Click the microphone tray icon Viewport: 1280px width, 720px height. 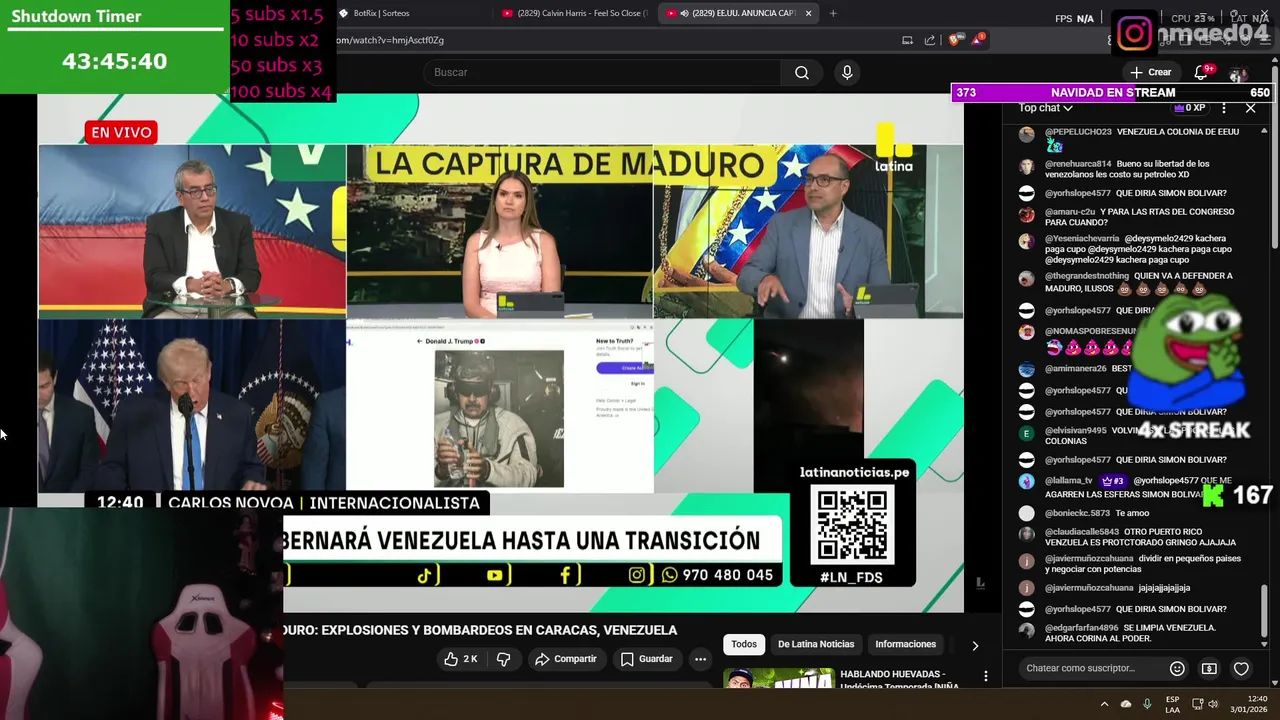(1147, 704)
